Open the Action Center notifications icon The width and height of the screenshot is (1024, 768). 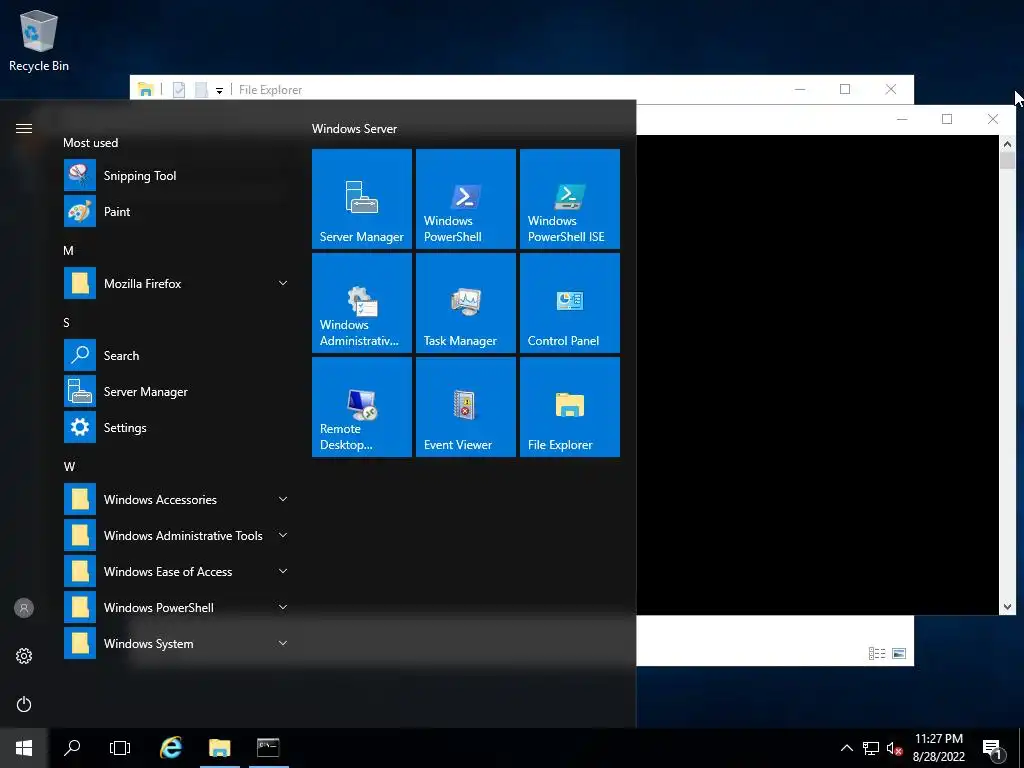pos(992,748)
